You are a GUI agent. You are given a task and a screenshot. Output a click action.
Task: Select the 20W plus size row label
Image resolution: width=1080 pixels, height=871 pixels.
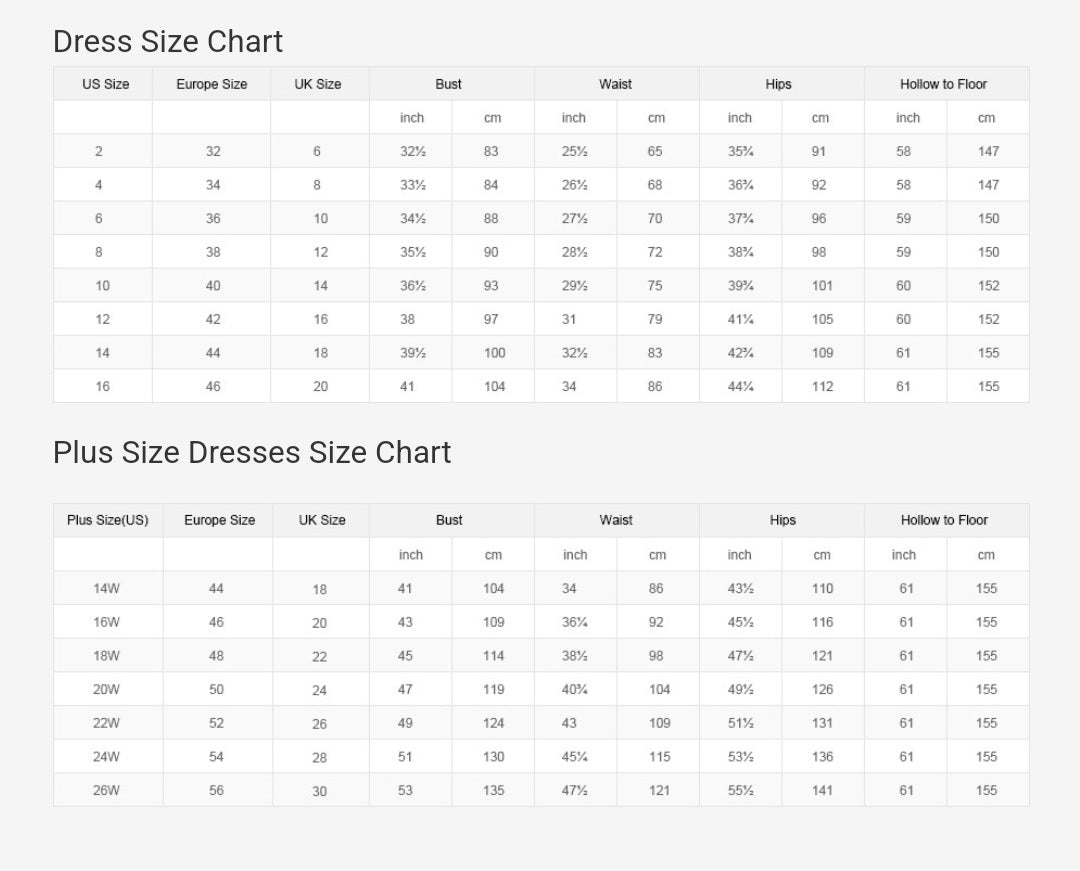click(x=106, y=690)
